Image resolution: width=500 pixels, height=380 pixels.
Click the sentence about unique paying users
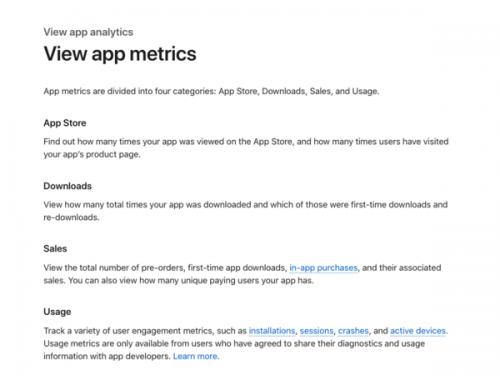click(191, 280)
